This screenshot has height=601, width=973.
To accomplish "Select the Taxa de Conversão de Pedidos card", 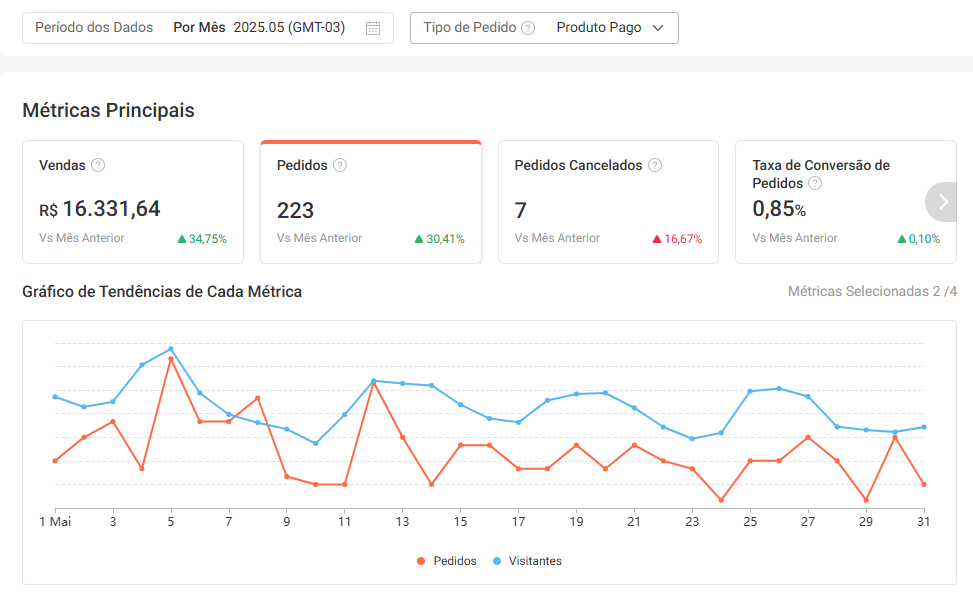I will click(x=830, y=203).
